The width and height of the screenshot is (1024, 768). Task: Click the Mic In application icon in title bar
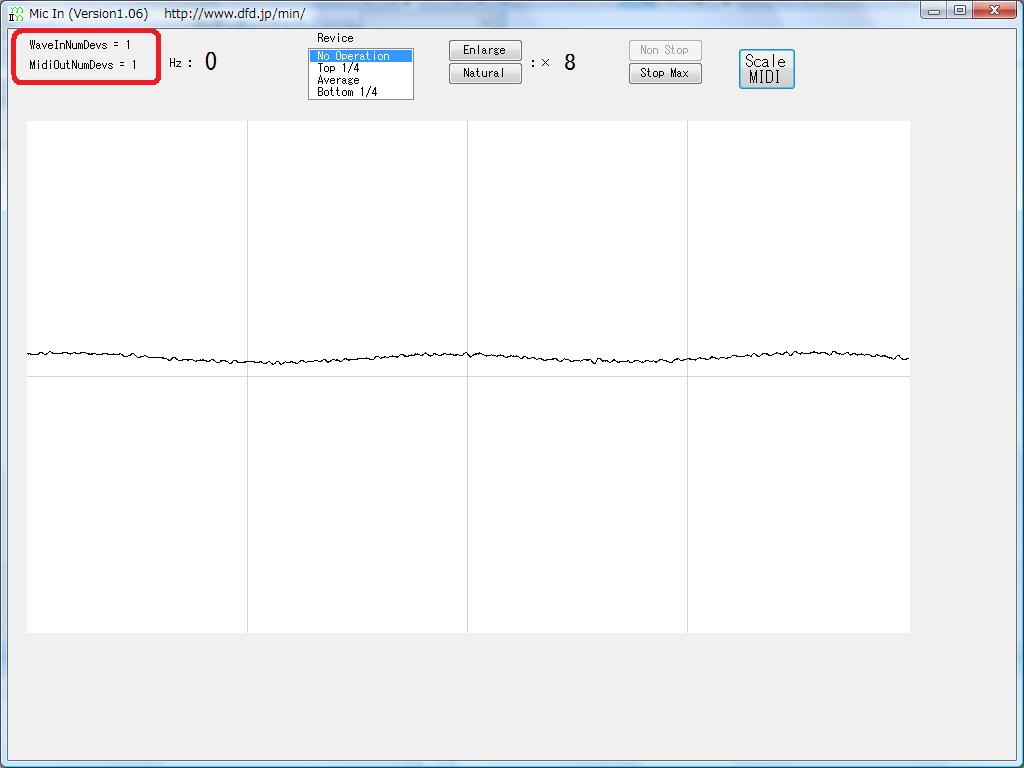[16, 14]
